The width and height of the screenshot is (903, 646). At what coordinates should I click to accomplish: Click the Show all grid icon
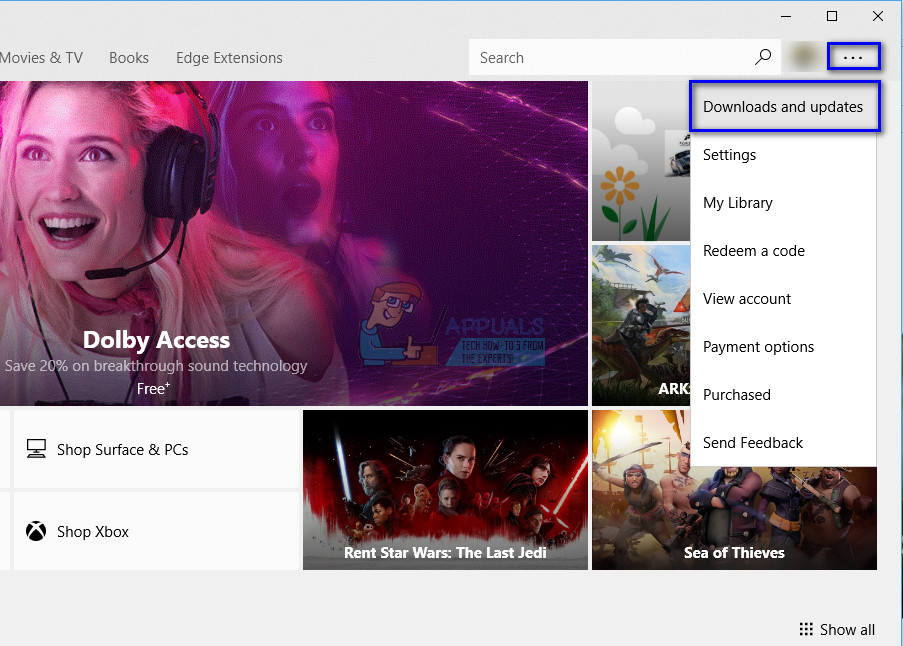click(x=806, y=629)
